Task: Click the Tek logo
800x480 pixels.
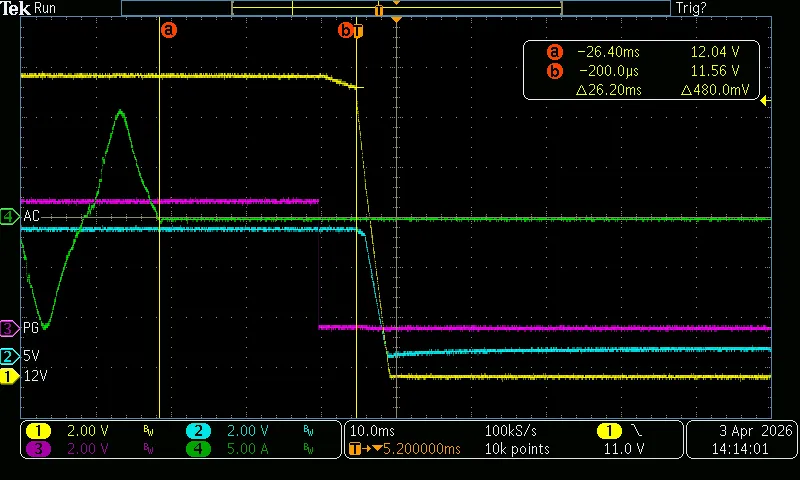Action: [x=15, y=8]
